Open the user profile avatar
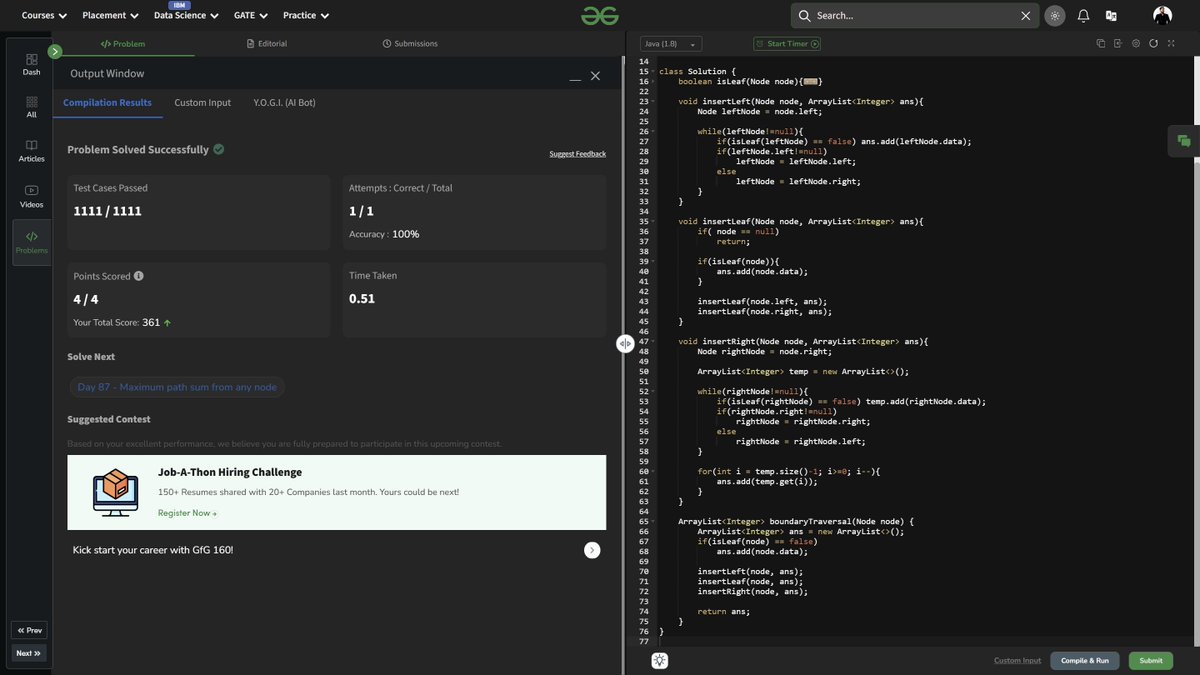Viewport: 1200px width, 675px height. (x=1162, y=15)
